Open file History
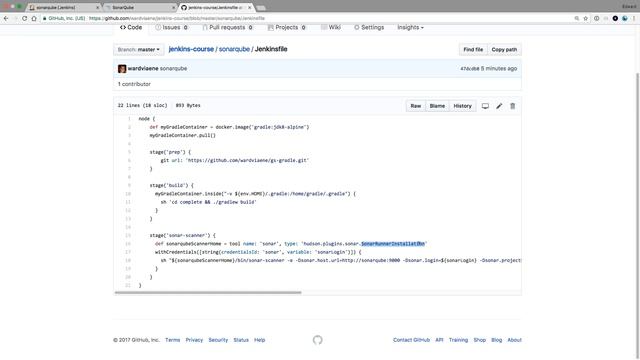This screenshot has height=360, width=640. (462, 106)
